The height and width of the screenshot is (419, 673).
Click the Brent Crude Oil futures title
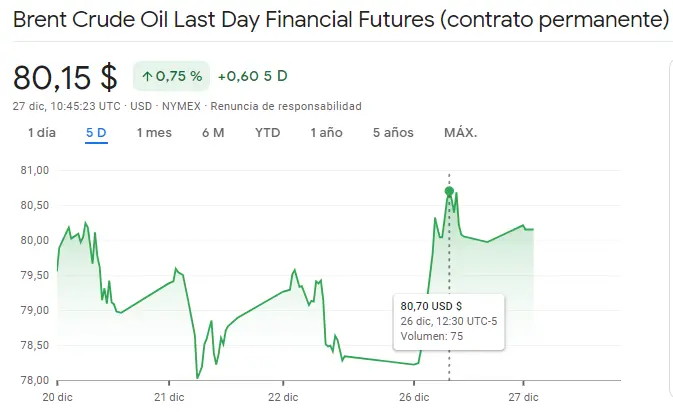(x=340, y=20)
